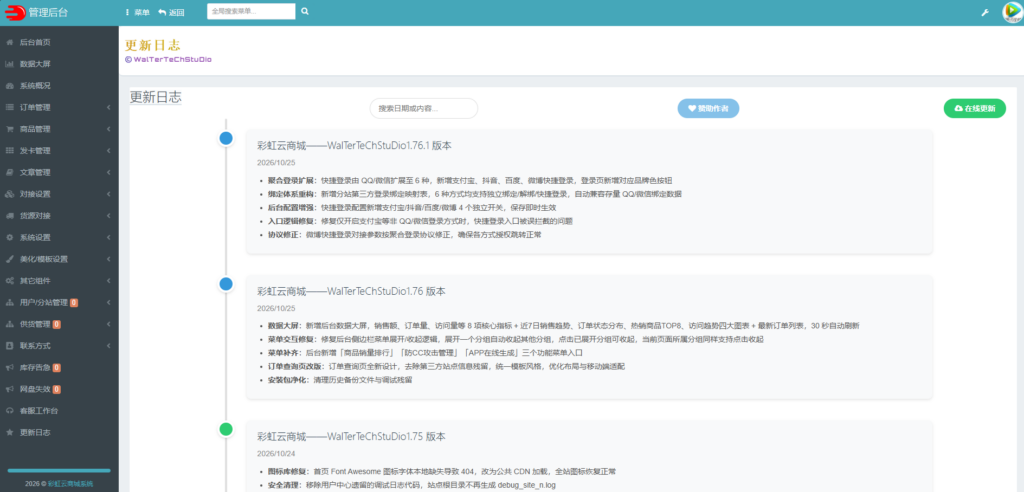Viewport: 1024px width, 492px height.
Task: Expand the 文章管理 chevron
Action: click(x=108, y=172)
